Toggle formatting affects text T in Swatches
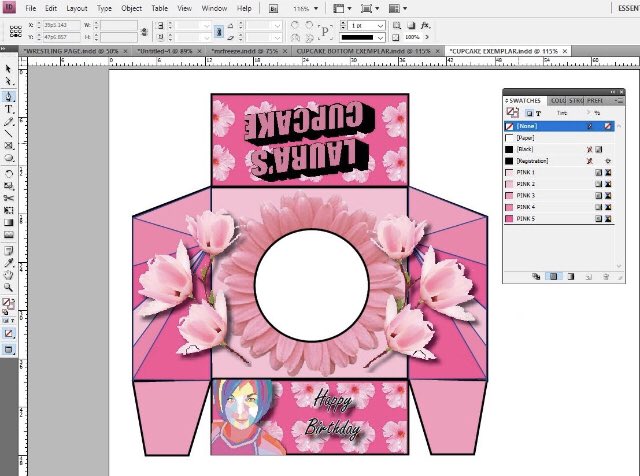This screenshot has height=476, width=640. click(538, 113)
